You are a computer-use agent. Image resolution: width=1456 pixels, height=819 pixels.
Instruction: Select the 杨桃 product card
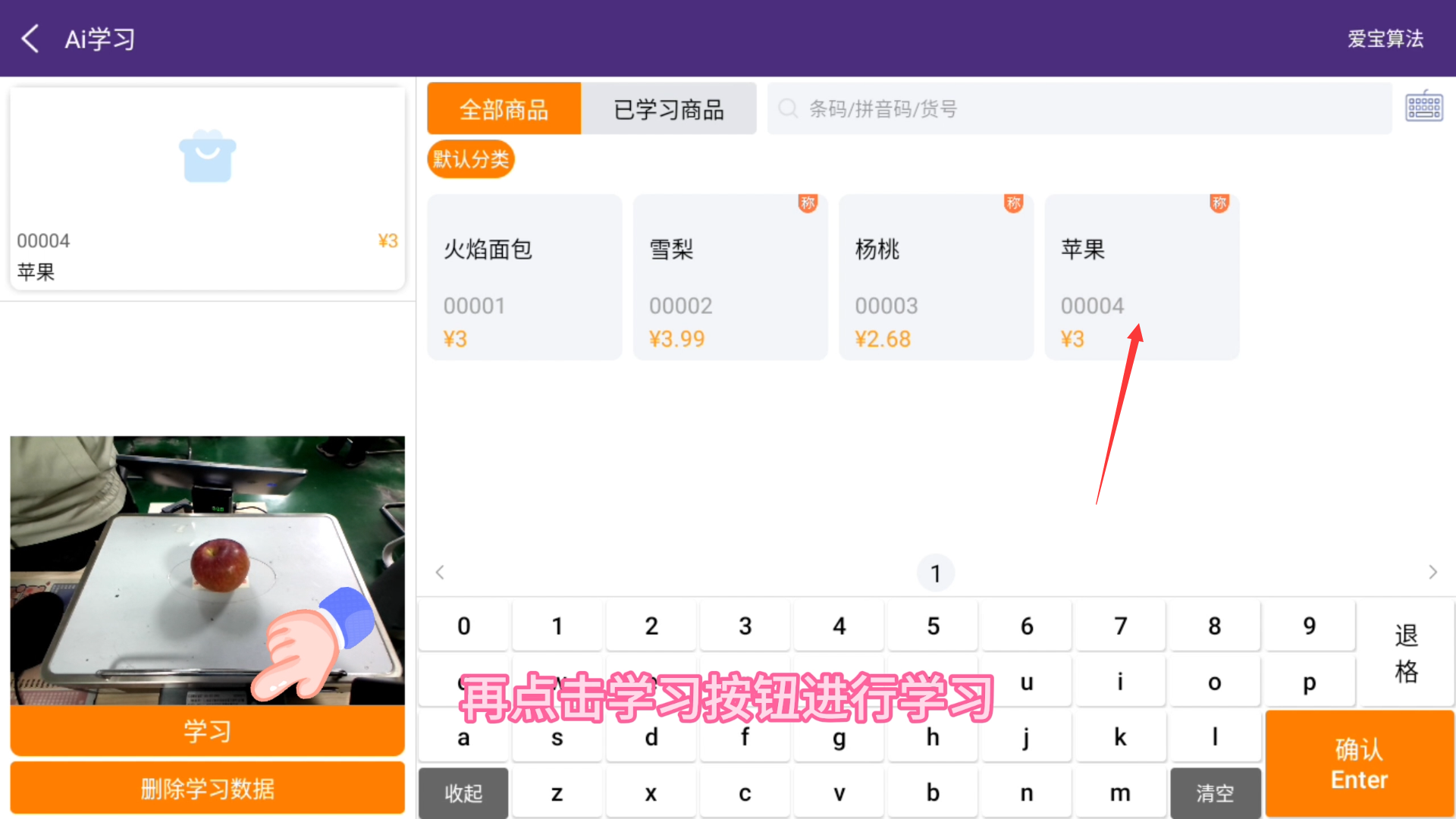pos(936,277)
